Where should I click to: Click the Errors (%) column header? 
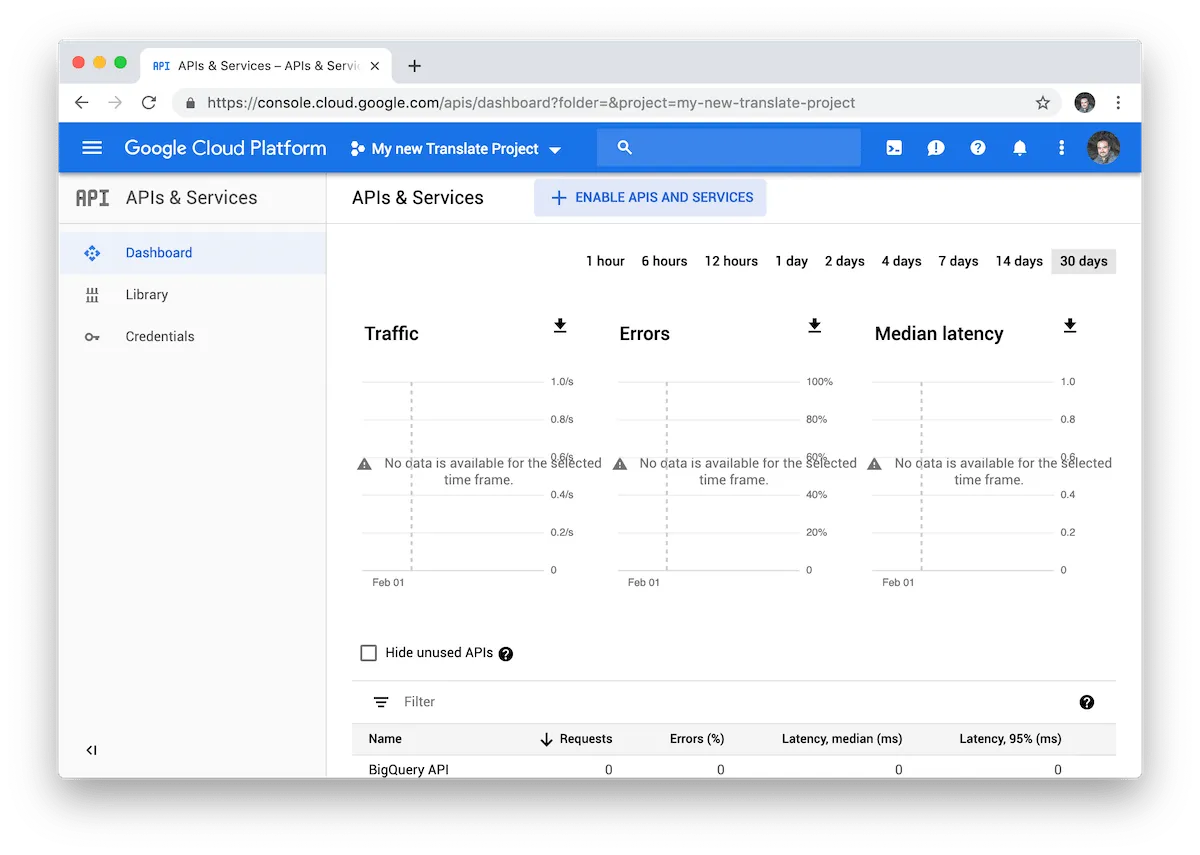coord(697,739)
